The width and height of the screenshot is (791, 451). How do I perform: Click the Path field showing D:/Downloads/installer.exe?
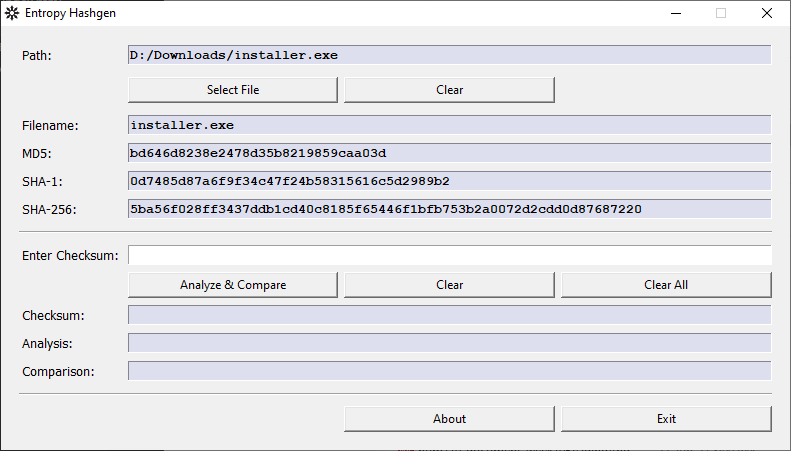(x=449, y=55)
